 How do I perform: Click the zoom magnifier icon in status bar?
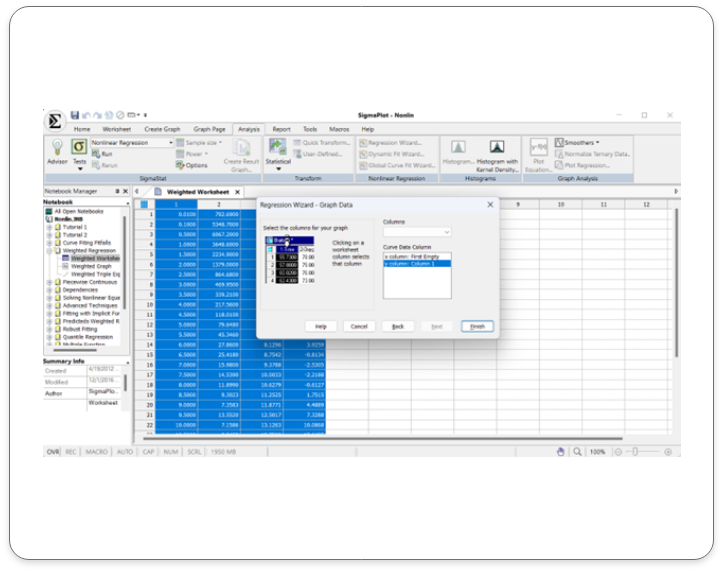coord(578,452)
